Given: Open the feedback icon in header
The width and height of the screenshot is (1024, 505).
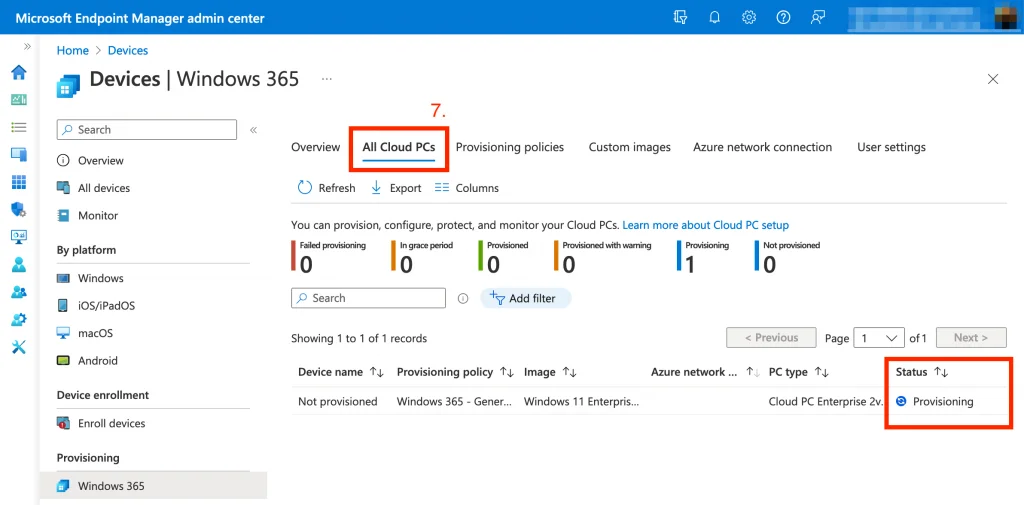Looking at the screenshot, I should point(818,17).
